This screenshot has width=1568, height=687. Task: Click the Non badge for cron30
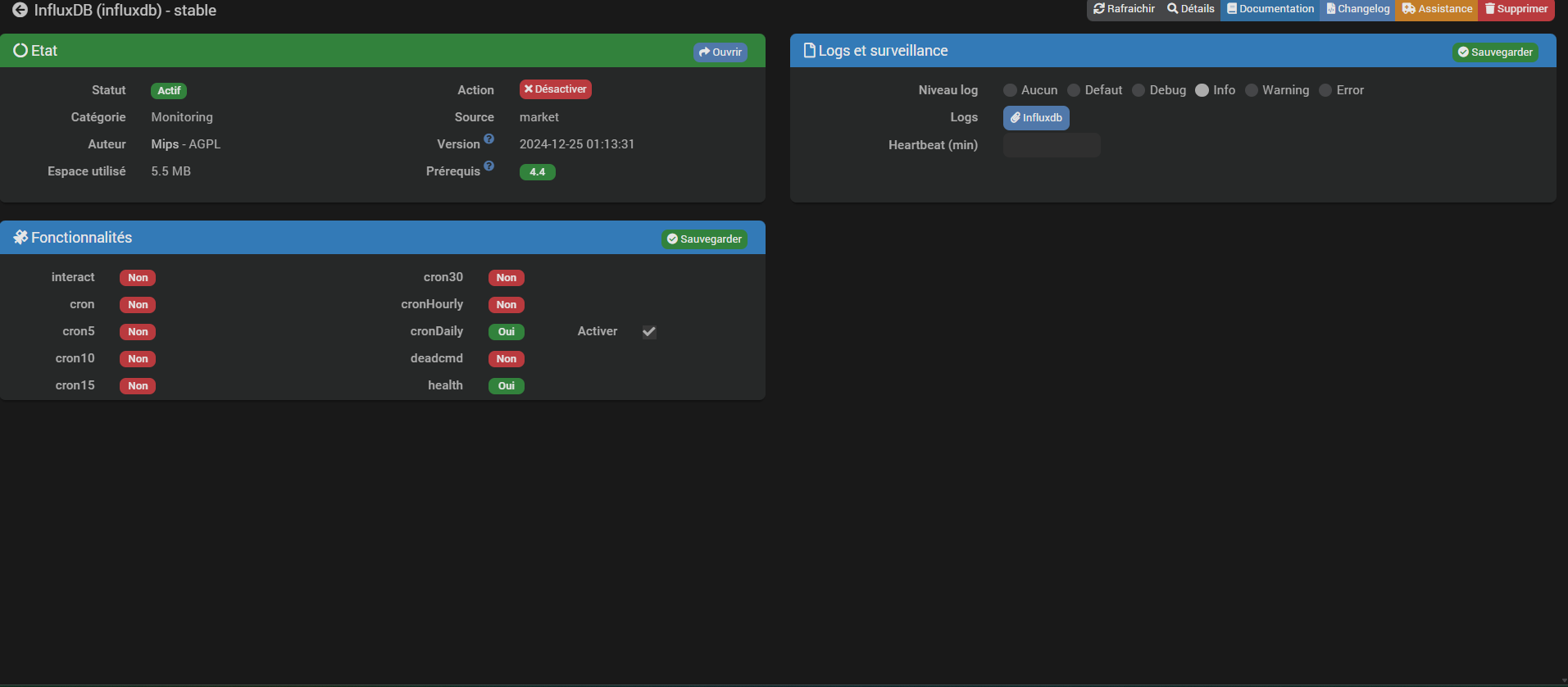[x=507, y=278]
